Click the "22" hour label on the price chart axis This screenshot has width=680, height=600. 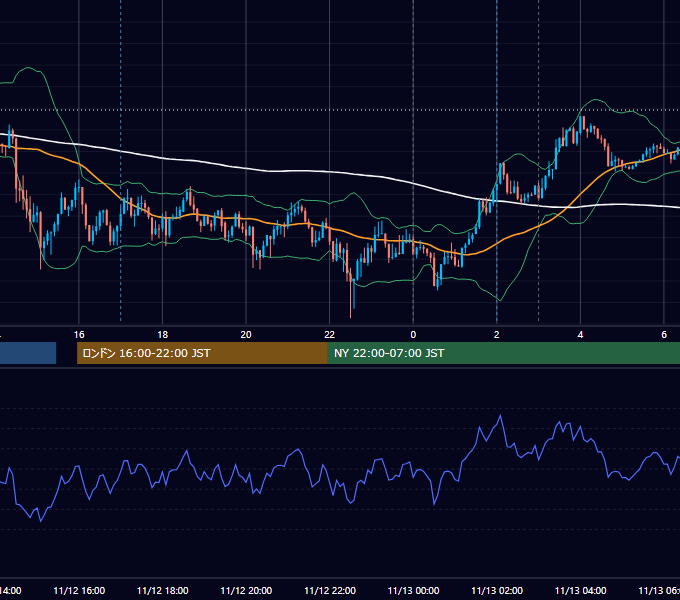pos(330,335)
